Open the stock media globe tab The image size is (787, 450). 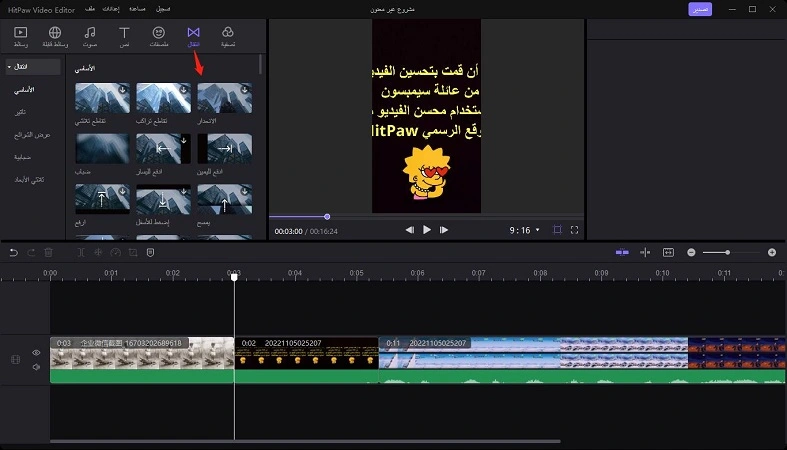coord(55,37)
